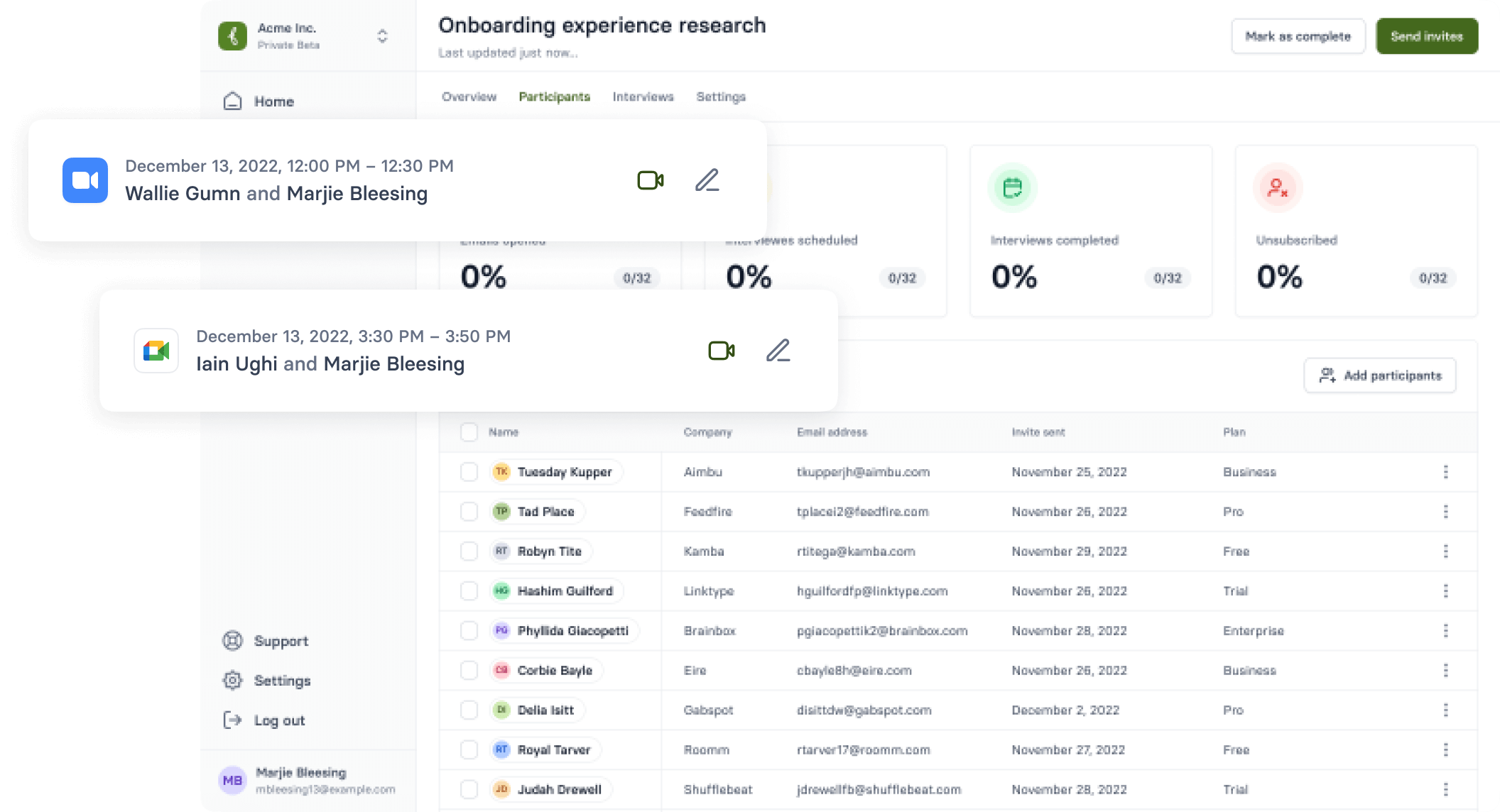Select Hashim Guilford's row checkbox

pos(469,591)
